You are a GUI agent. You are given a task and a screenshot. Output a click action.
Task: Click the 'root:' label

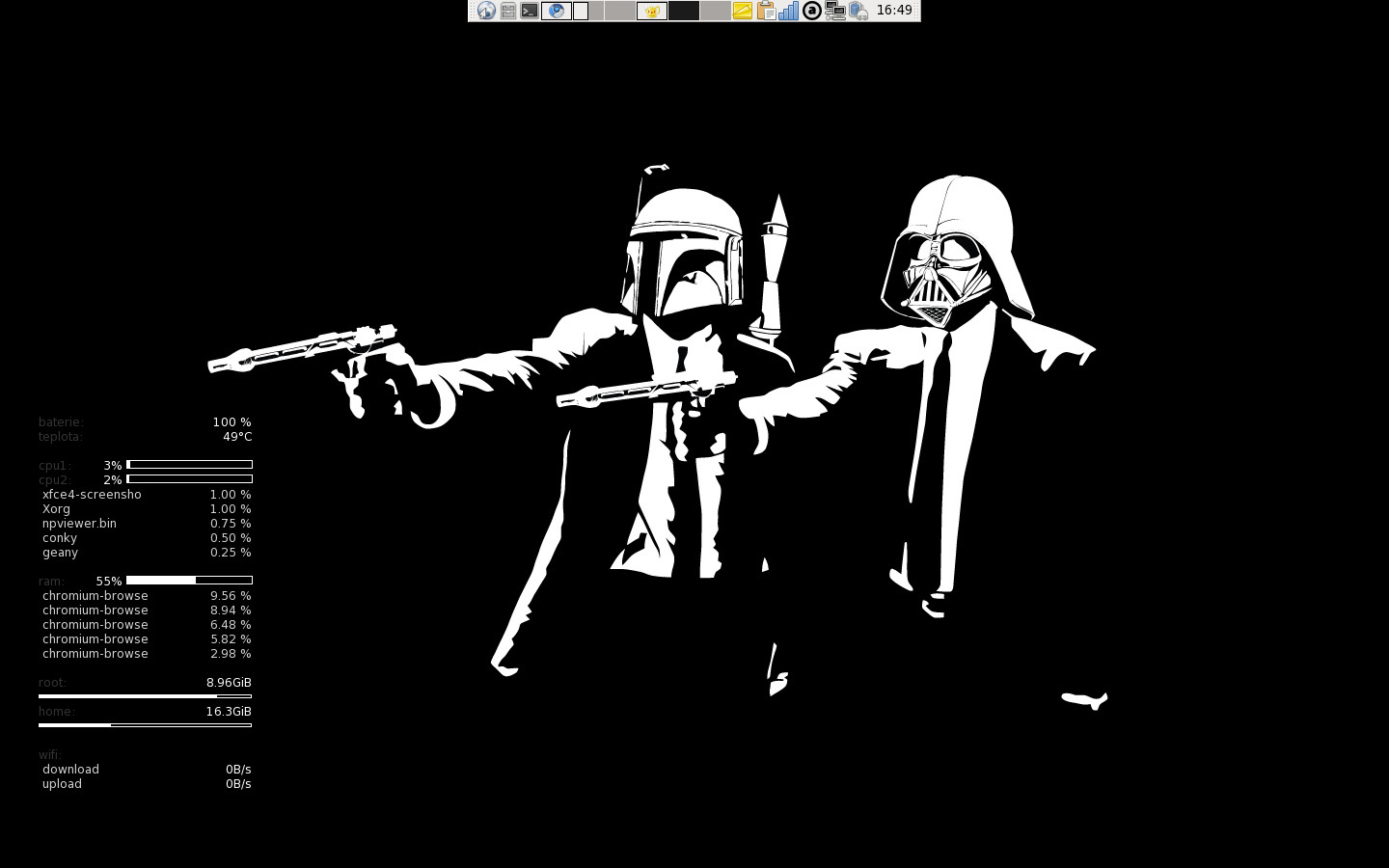[x=52, y=683]
